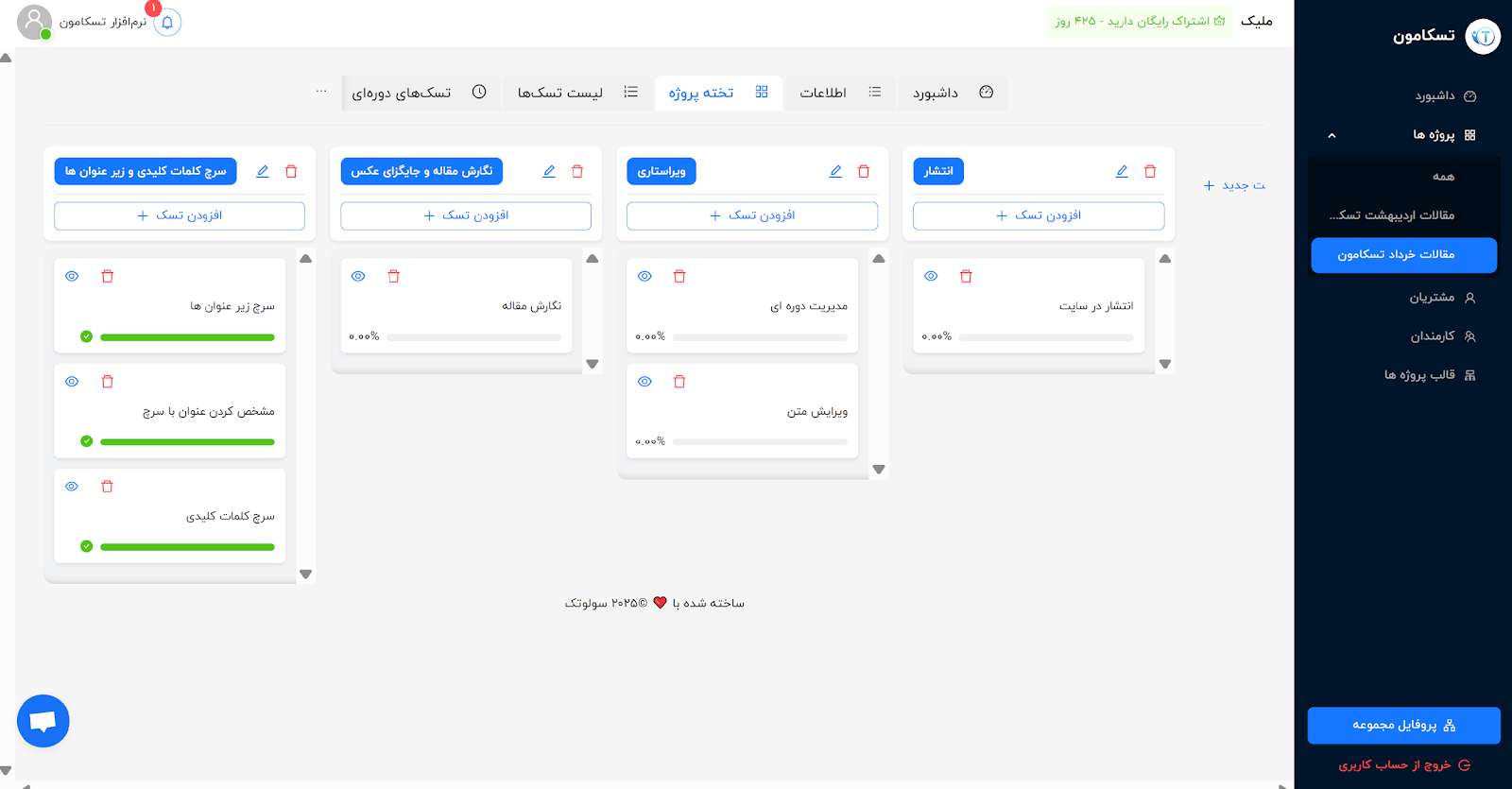
Task: Open the chat support bubble
Action: click(43, 721)
